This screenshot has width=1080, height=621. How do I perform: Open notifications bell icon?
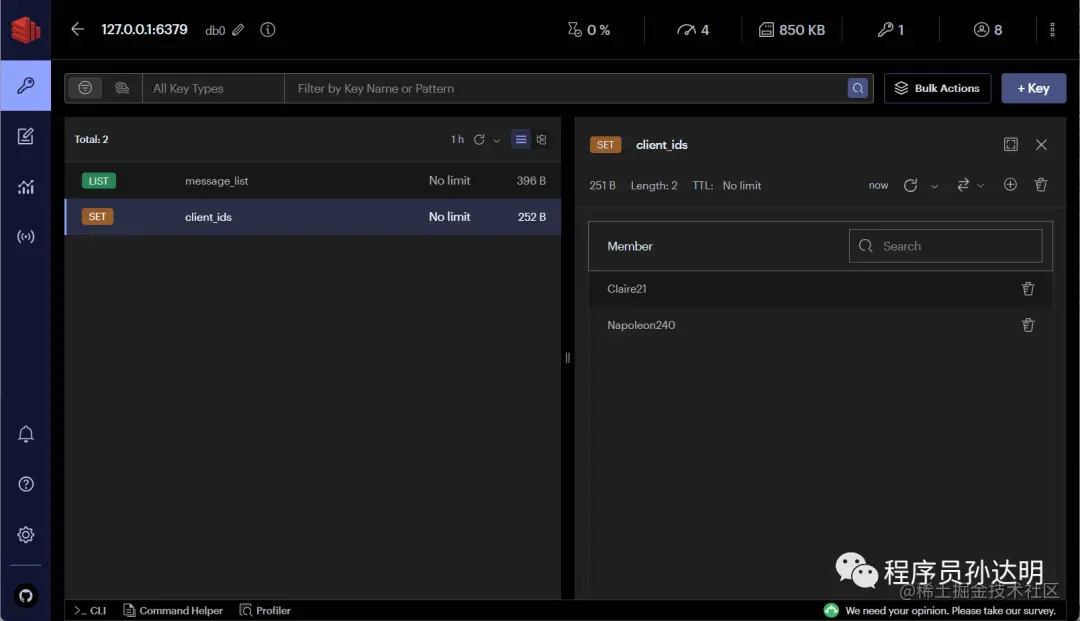click(25, 434)
